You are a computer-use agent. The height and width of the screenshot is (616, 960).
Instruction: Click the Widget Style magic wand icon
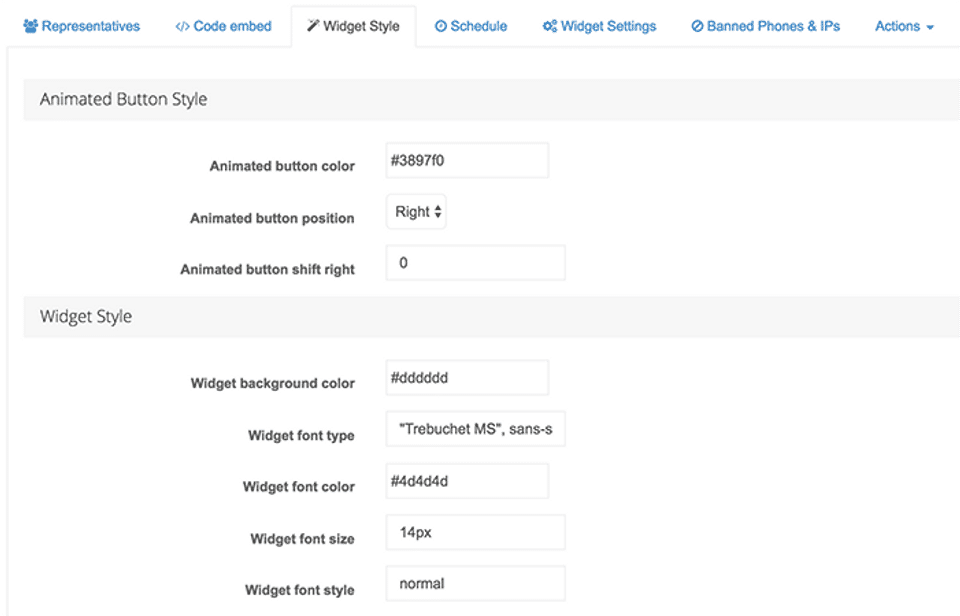[x=313, y=26]
